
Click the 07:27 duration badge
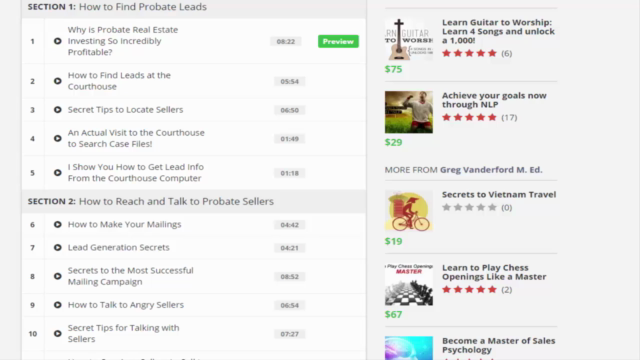[289, 334]
